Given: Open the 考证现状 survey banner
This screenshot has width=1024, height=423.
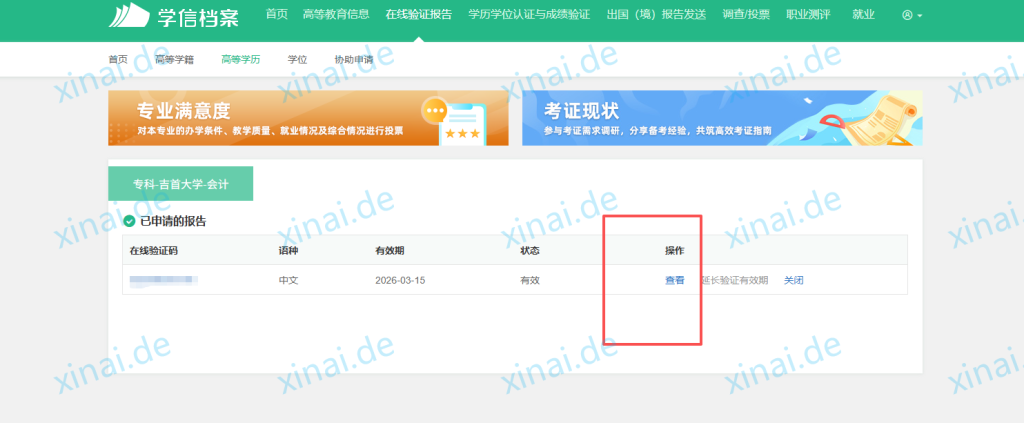Looking at the screenshot, I should click(722, 118).
